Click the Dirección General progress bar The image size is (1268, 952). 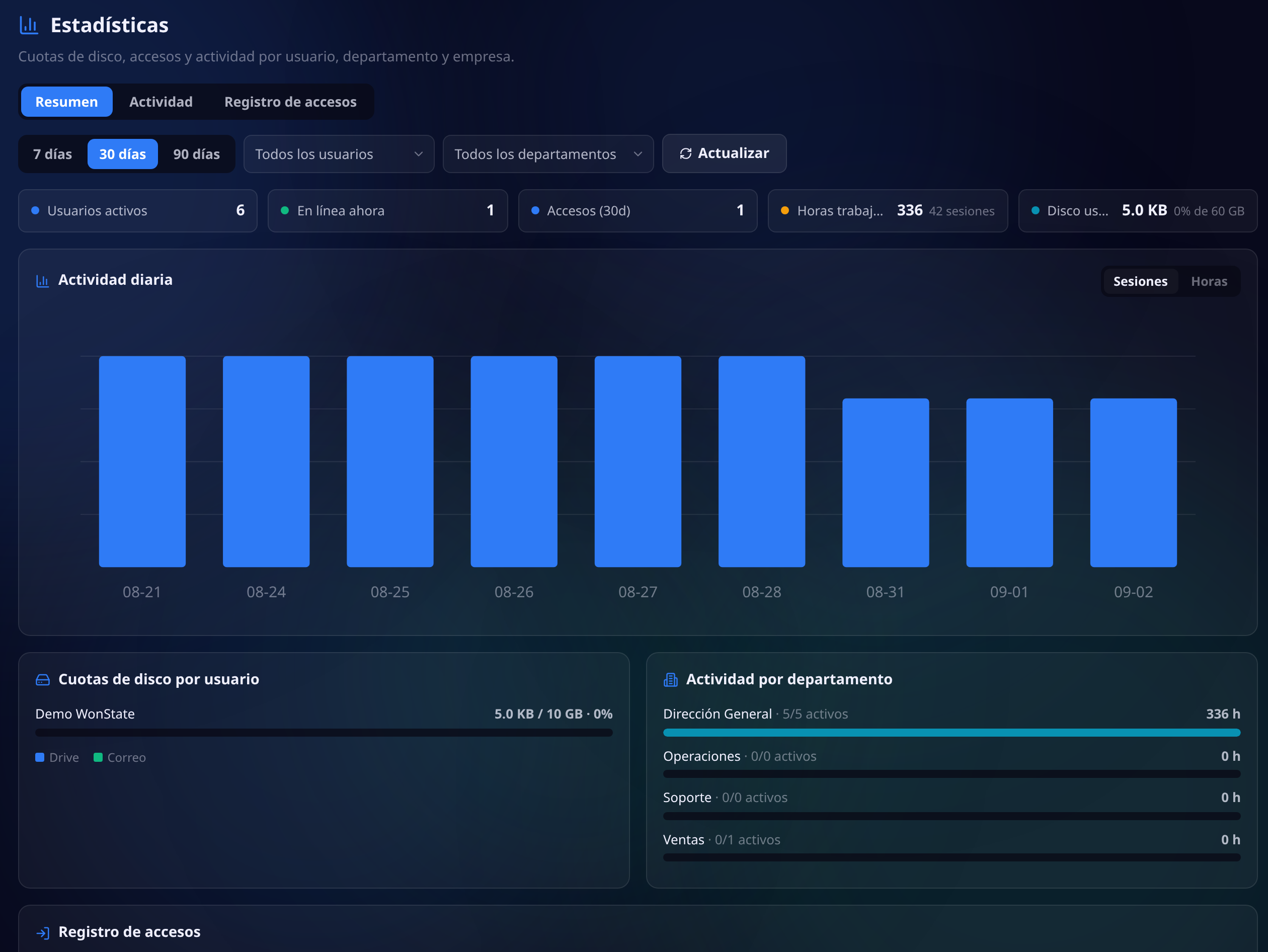click(x=952, y=733)
